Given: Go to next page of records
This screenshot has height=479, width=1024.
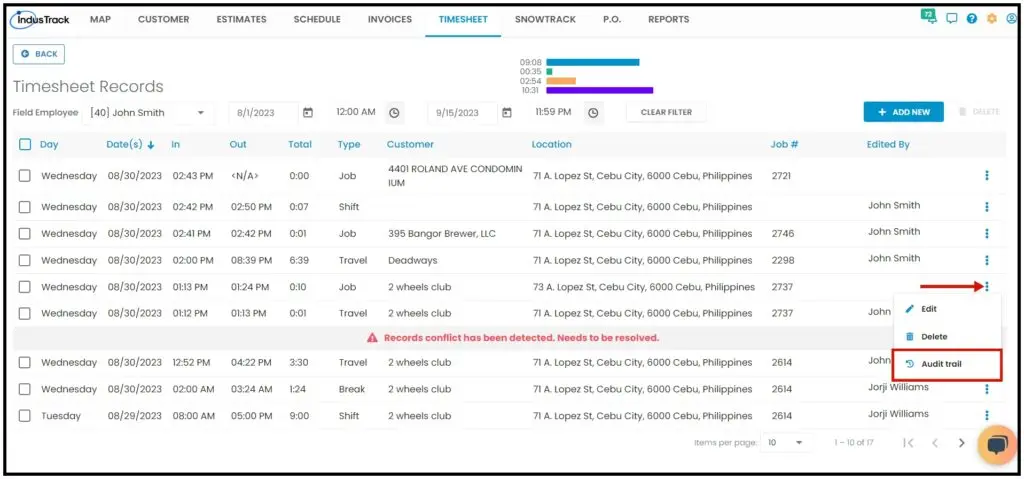Looking at the screenshot, I should (x=961, y=442).
